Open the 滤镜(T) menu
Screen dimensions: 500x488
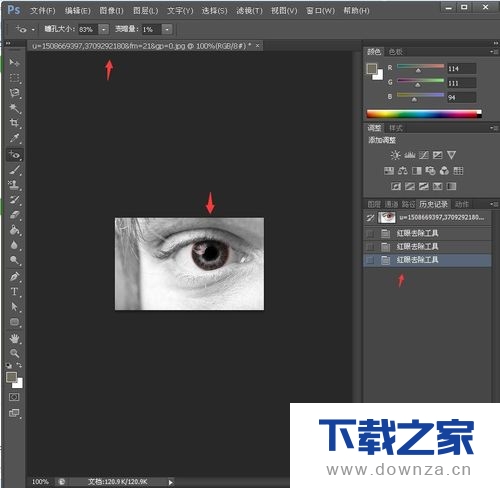(x=249, y=11)
